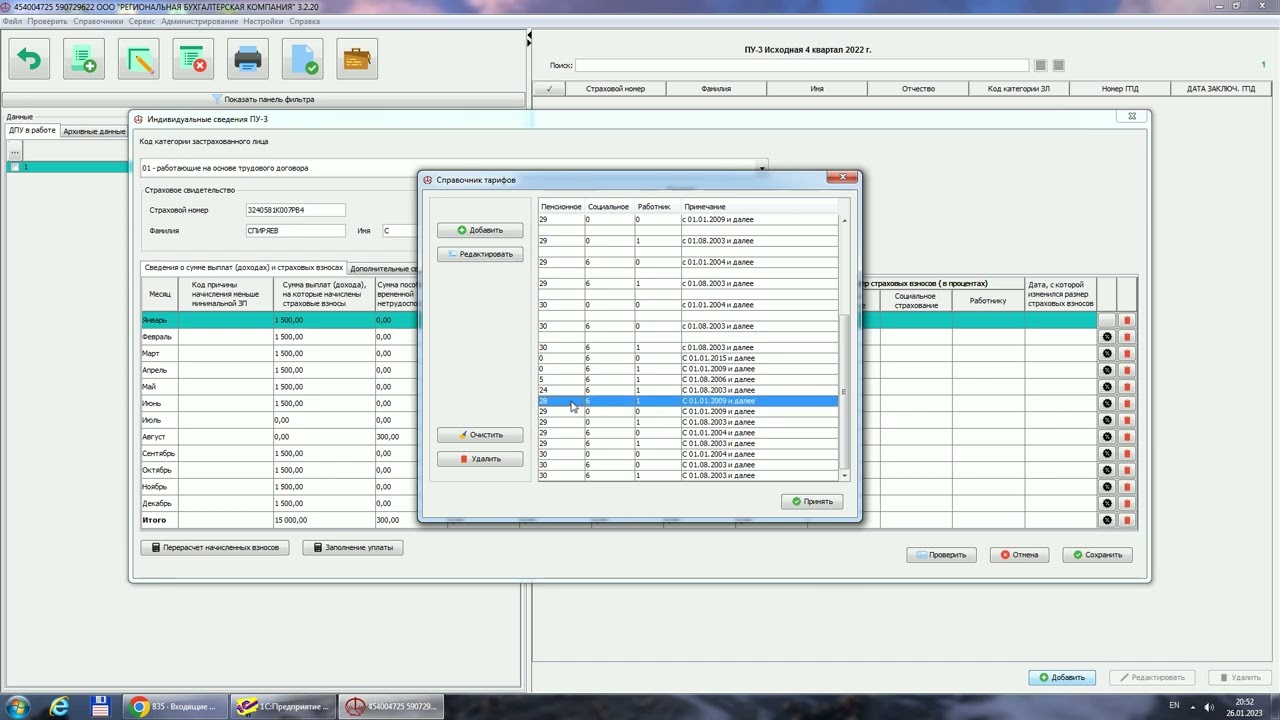Click Заполнение уплаты button
Screen dimensions: 1280x720
353,547
